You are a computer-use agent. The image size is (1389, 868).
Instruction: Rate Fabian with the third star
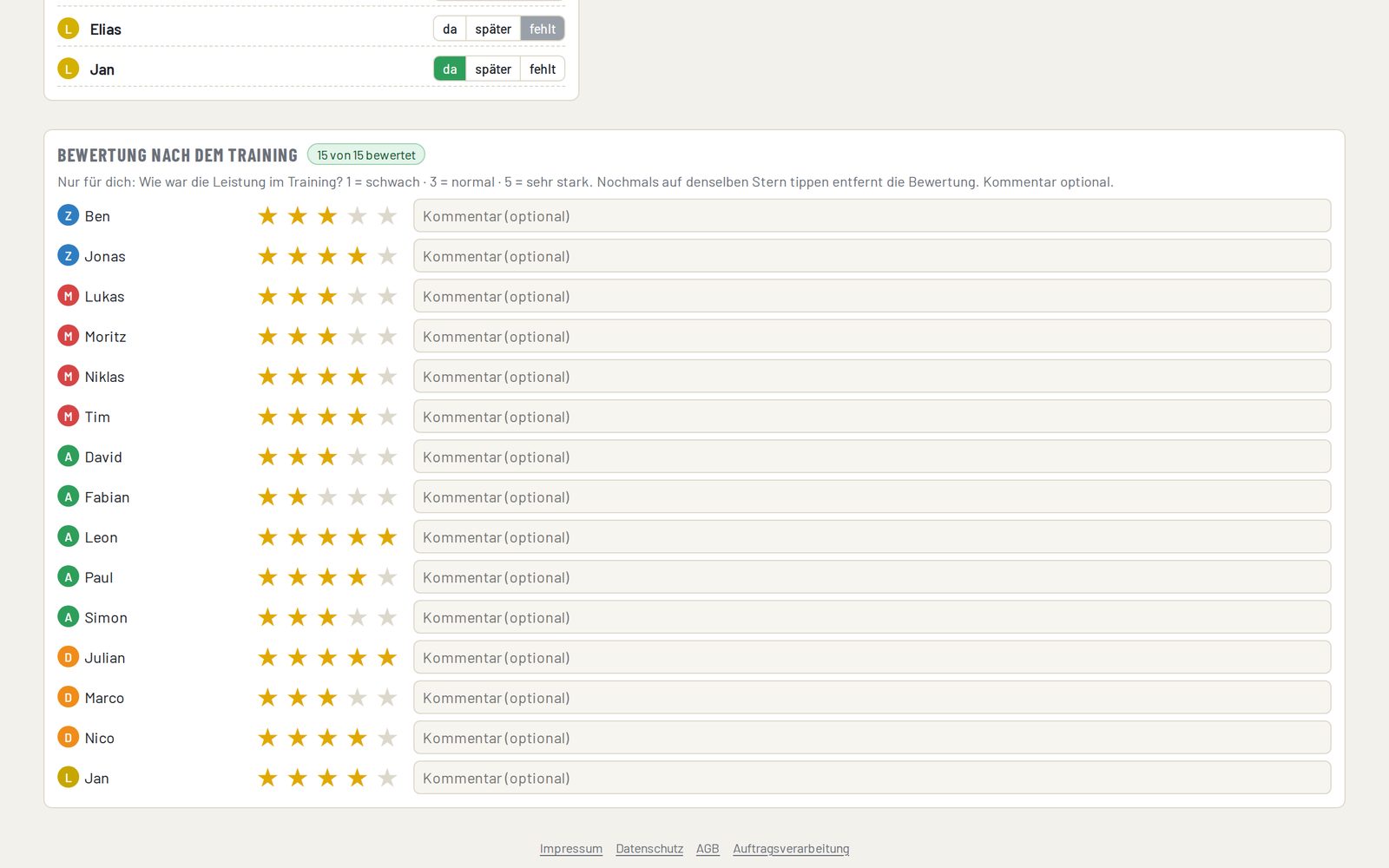[x=327, y=497]
